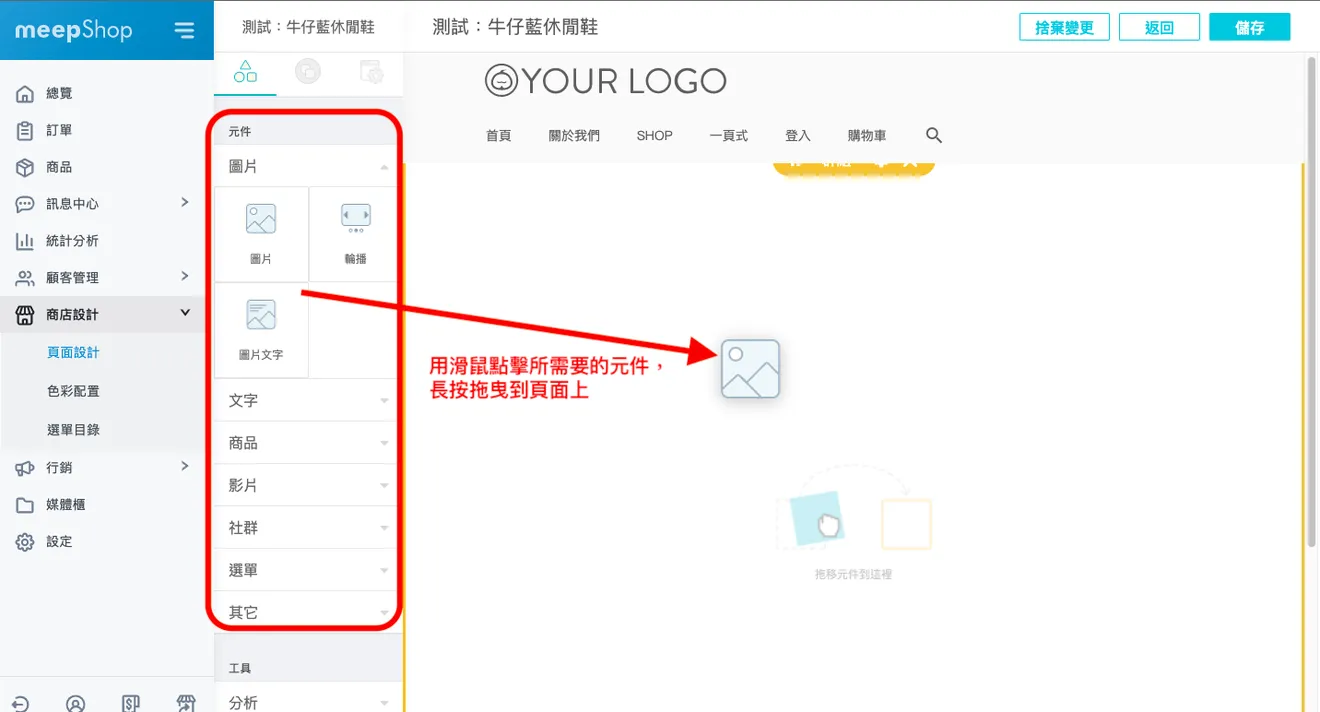Open 頁面設計 submenu item
Screen dimensions: 1320x712
[x=73, y=353]
